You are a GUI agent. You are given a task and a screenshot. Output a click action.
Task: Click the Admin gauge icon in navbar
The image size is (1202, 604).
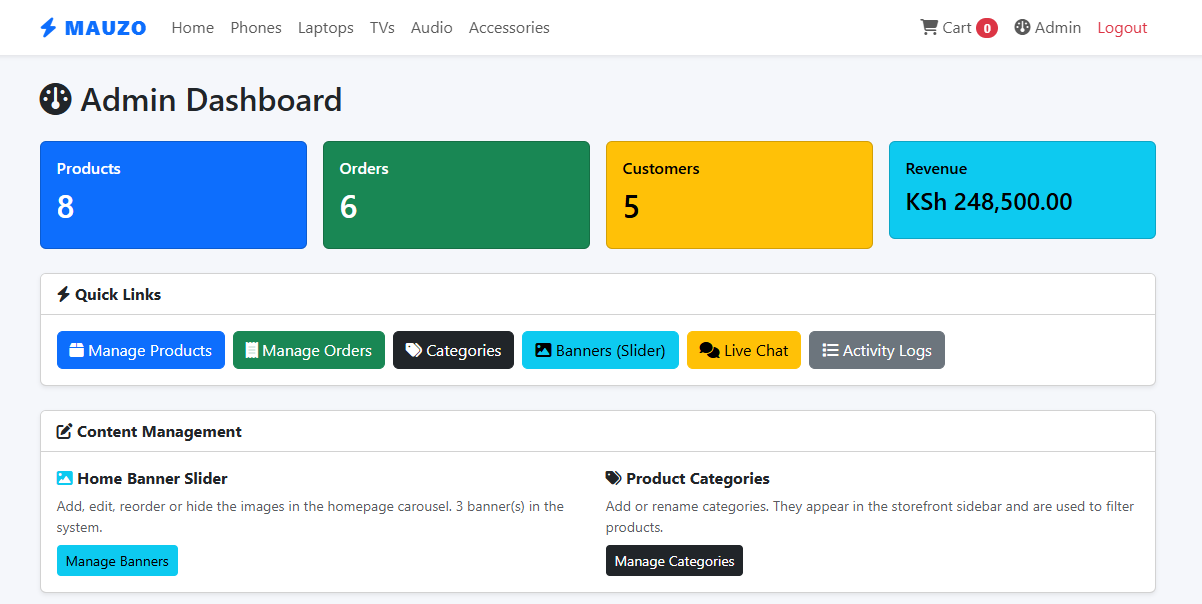pyautogui.click(x=1022, y=28)
